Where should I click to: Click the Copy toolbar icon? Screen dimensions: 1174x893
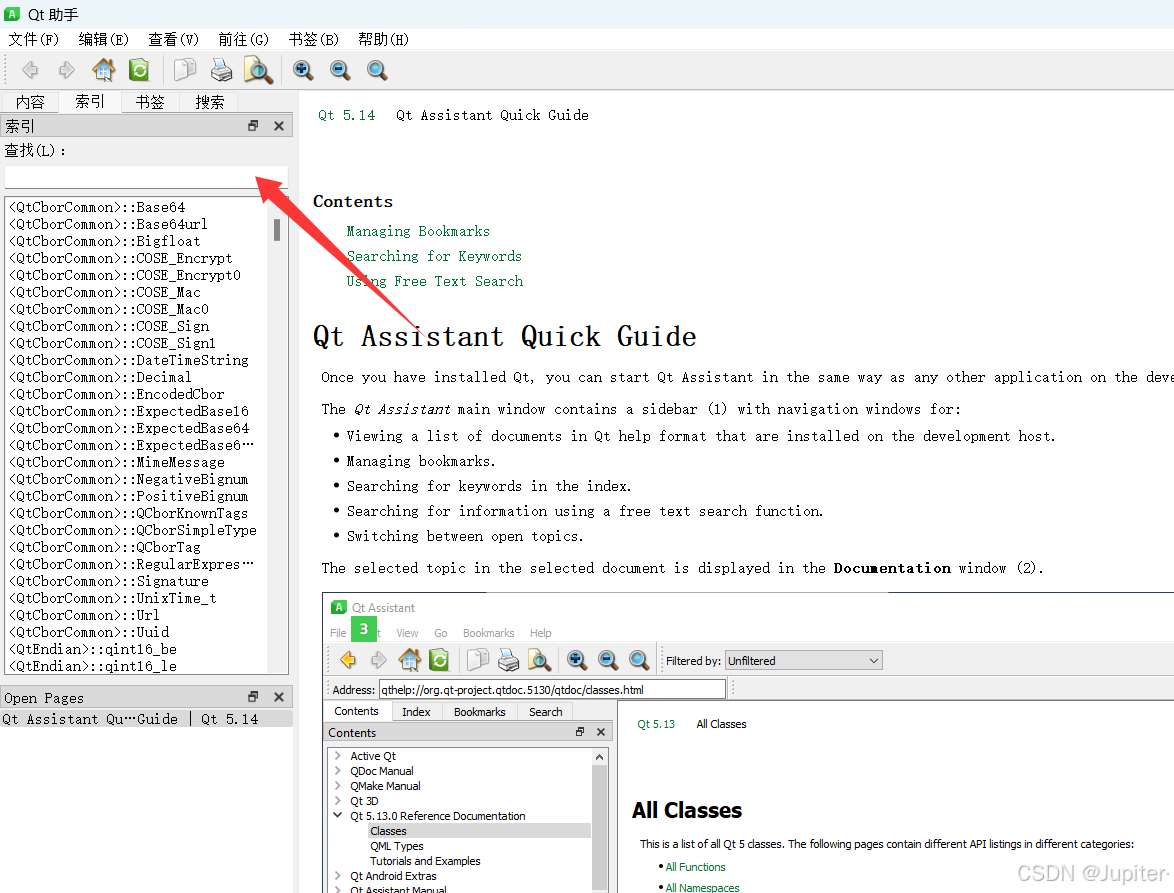[x=184, y=70]
